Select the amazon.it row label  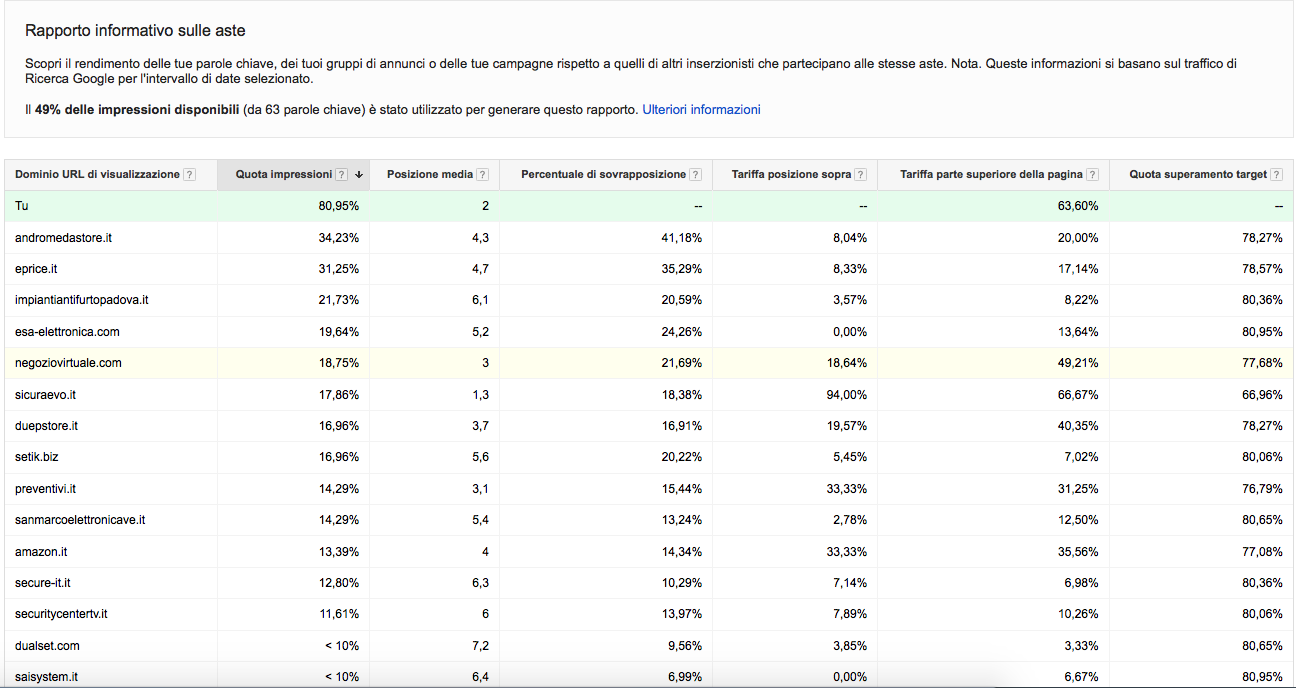coord(41,552)
